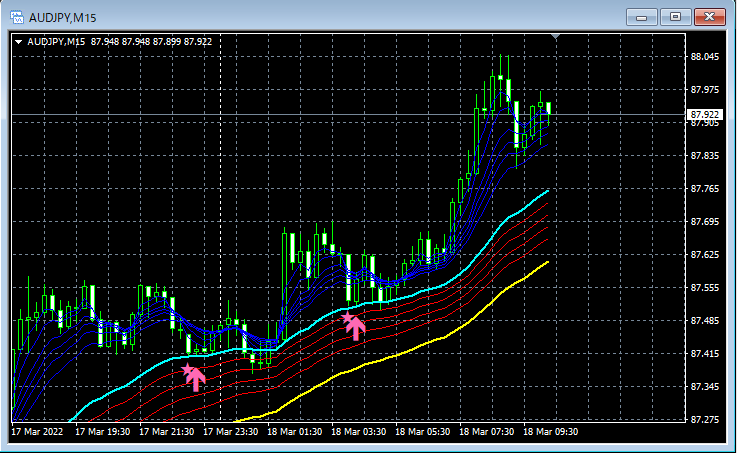The height and width of the screenshot is (453, 738).
Task: Click the AUDJPY,M15 window title text
Action: coord(63,18)
